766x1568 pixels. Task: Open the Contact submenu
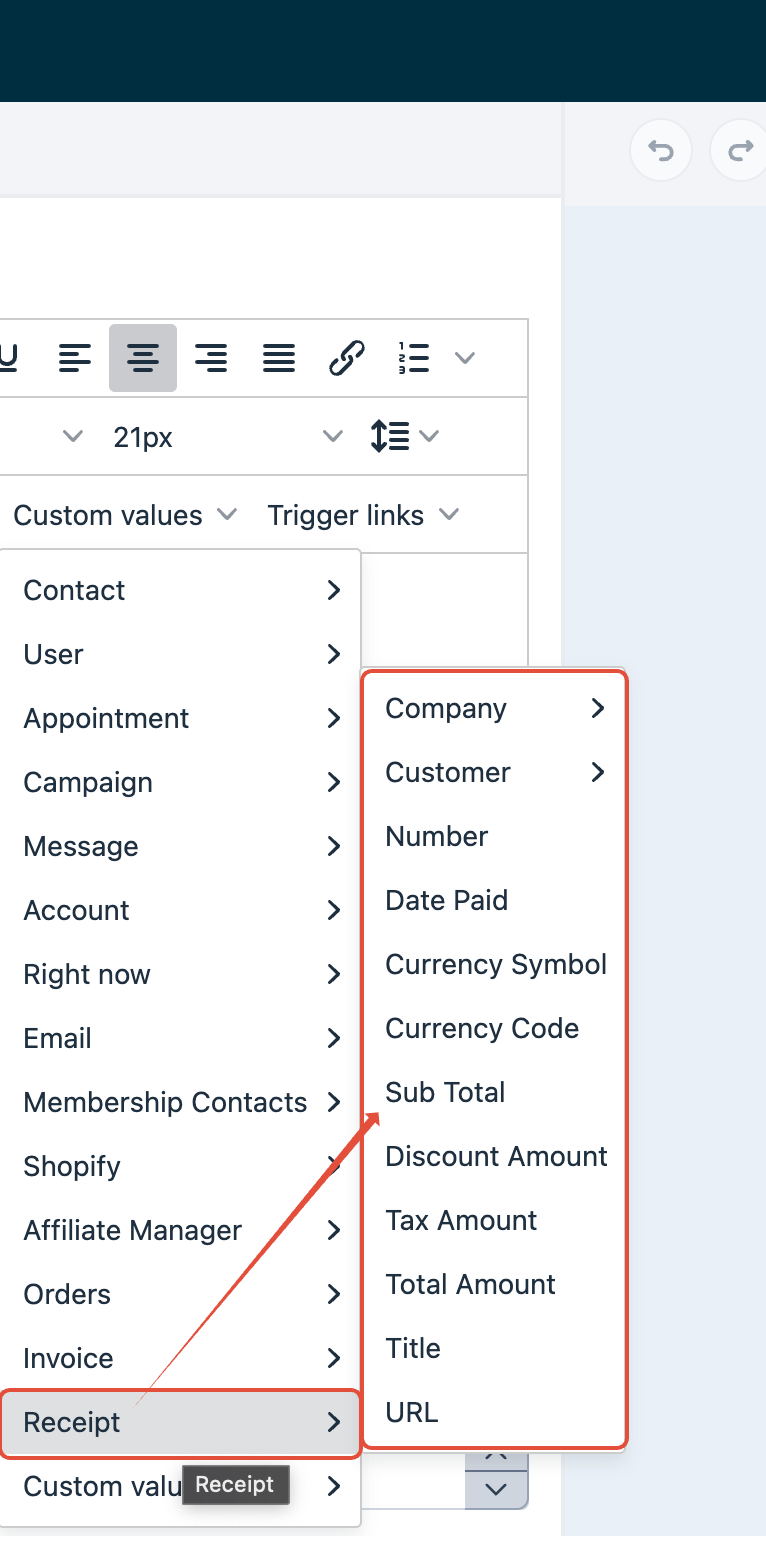[181, 590]
